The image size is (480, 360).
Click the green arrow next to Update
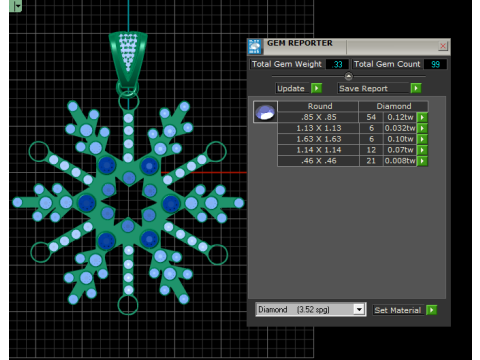[x=316, y=88]
